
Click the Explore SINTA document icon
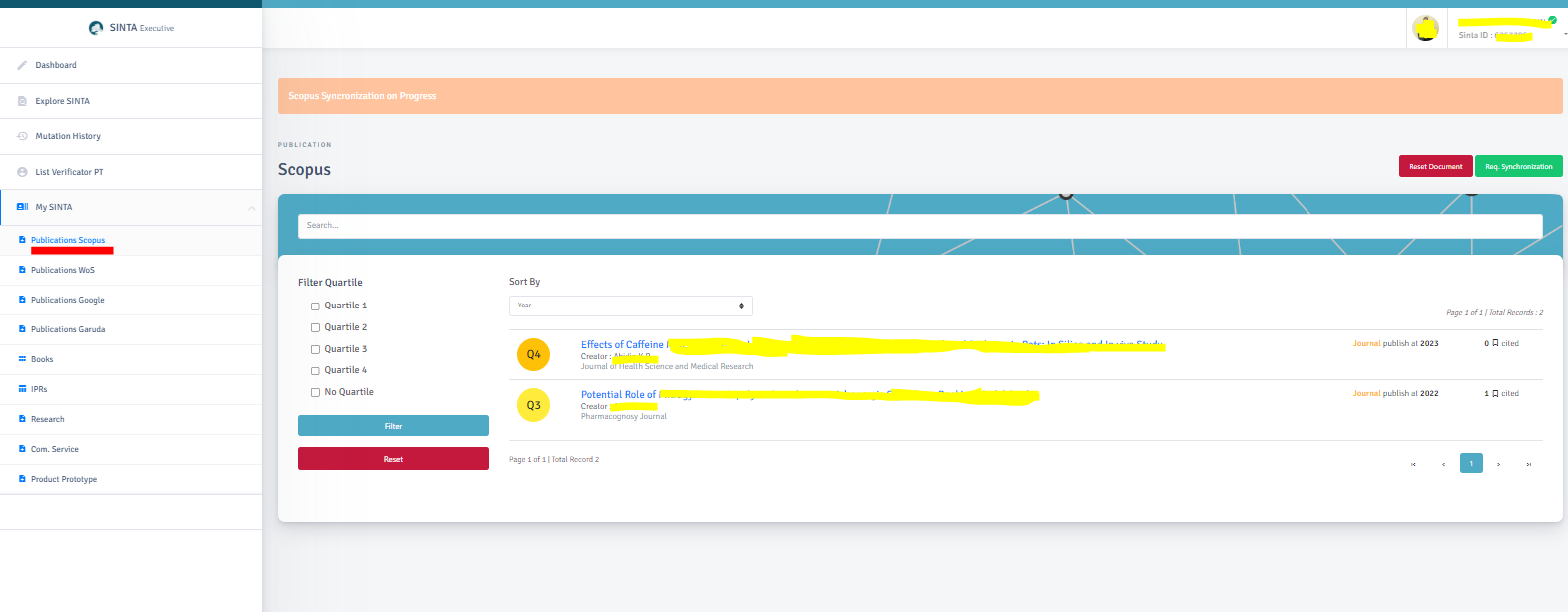pos(22,101)
